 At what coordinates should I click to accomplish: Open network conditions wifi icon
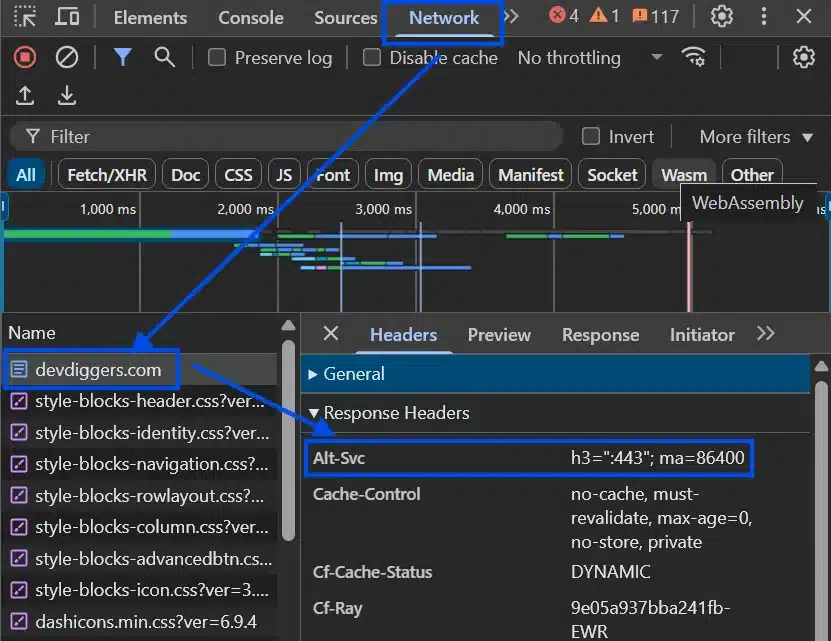coord(694,57)
